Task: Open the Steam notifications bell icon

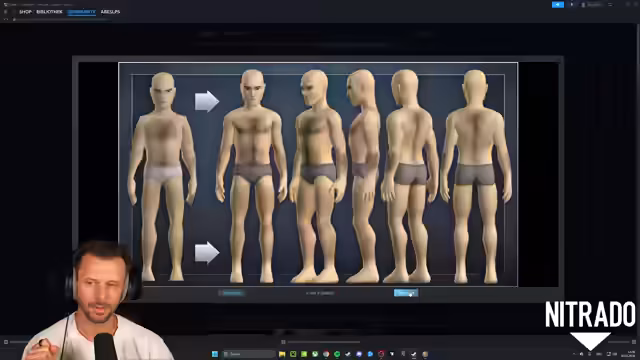Action: click(571, 4)
